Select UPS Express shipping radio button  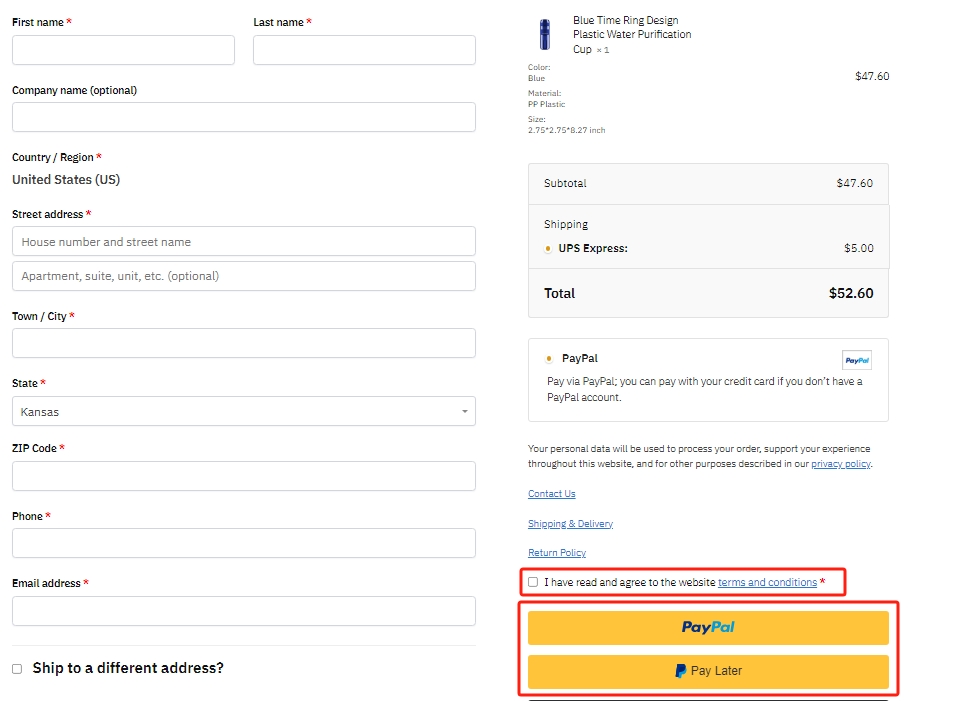point(548,249)
